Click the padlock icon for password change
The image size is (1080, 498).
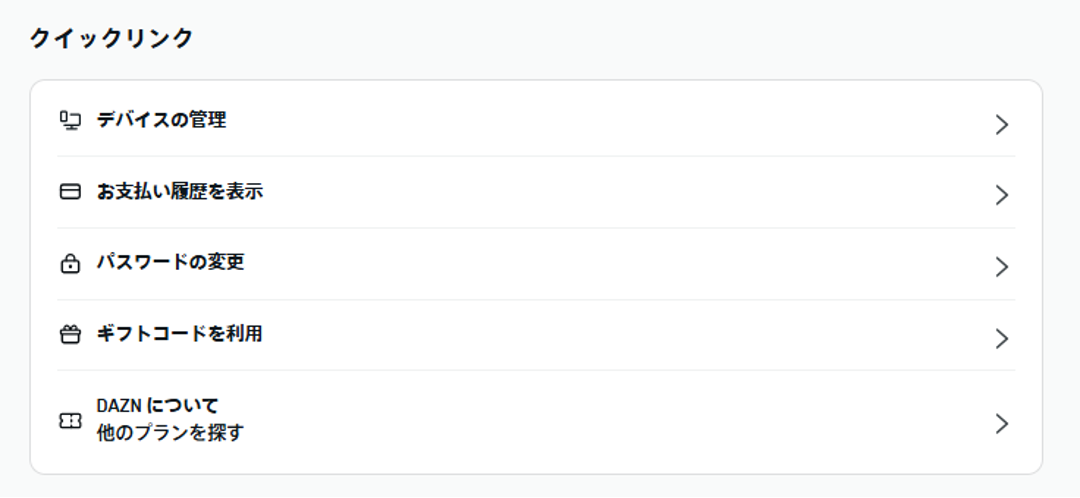(x=70, y=264)
